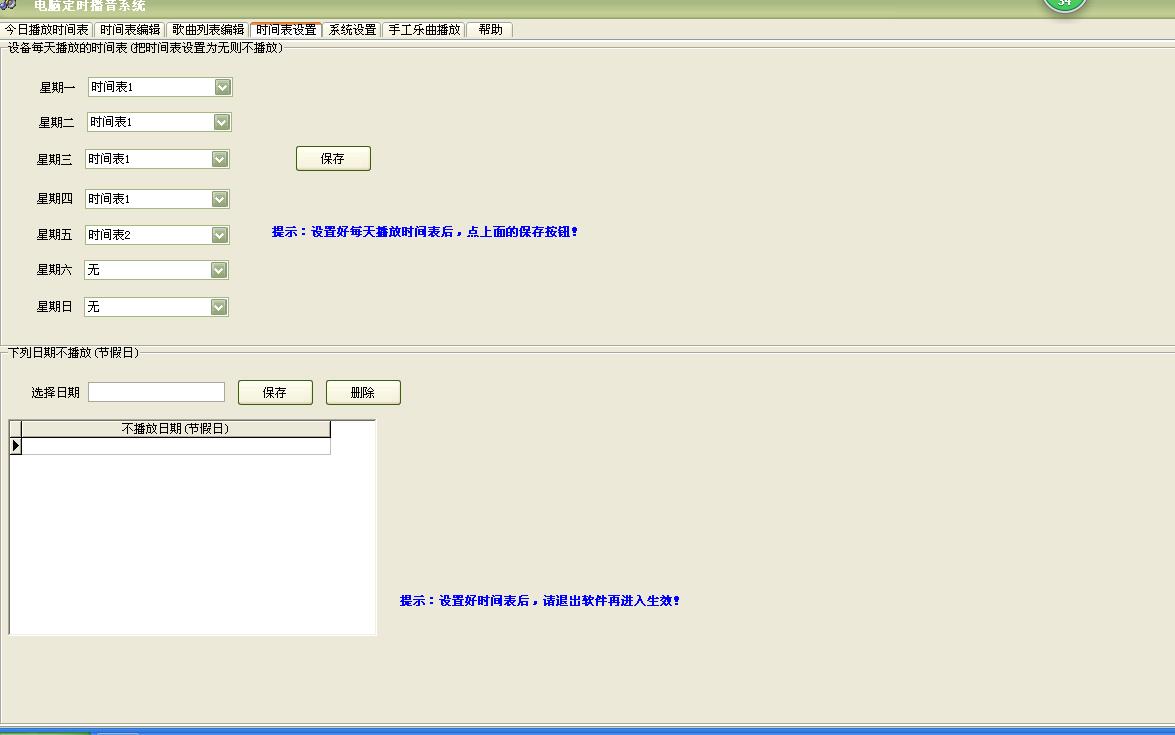
Task: Select the 时间表设置 tab
Action: click(287, 29)
